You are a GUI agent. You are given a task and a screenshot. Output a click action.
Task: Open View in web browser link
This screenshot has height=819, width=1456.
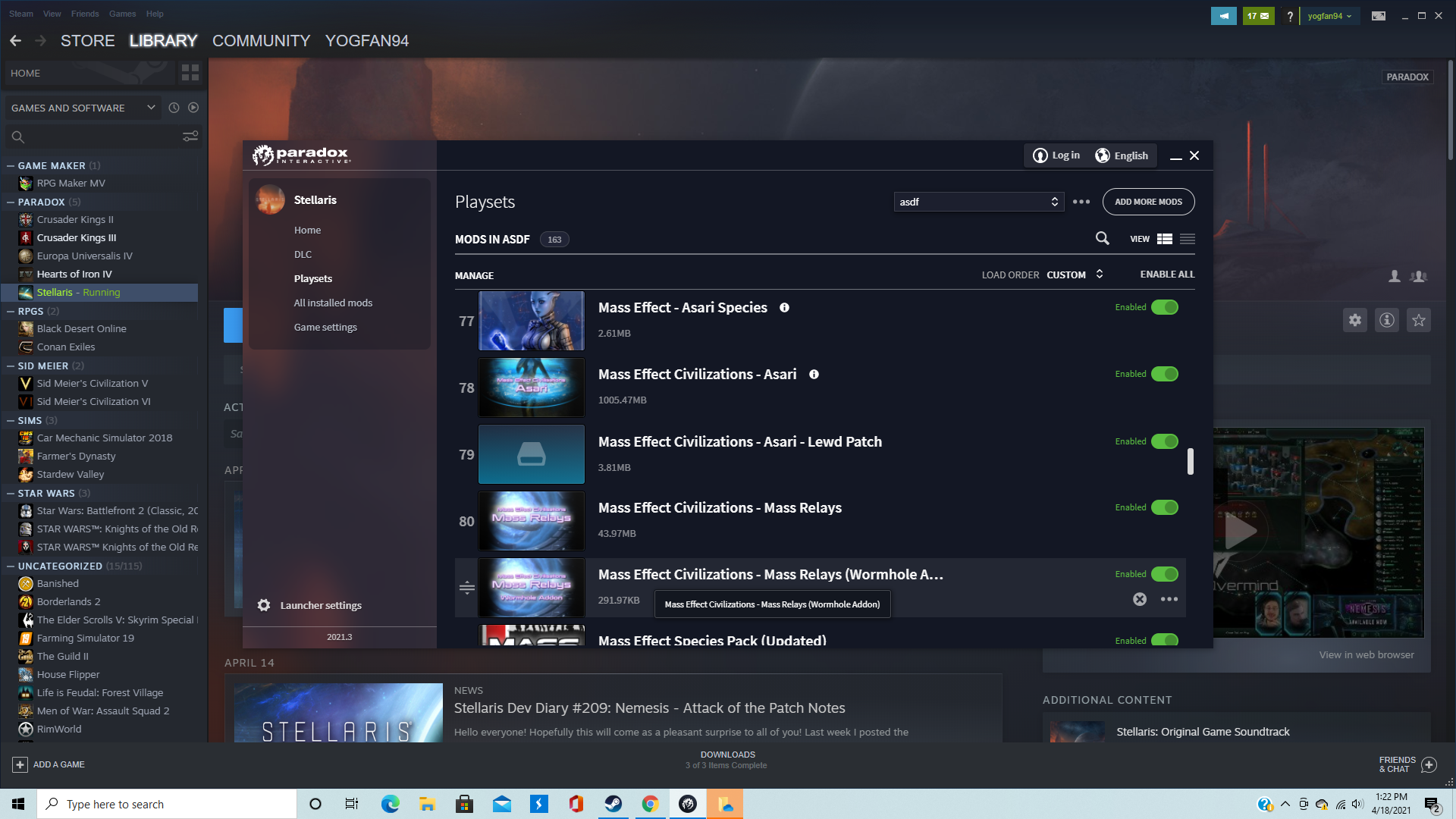[1367, 654]
